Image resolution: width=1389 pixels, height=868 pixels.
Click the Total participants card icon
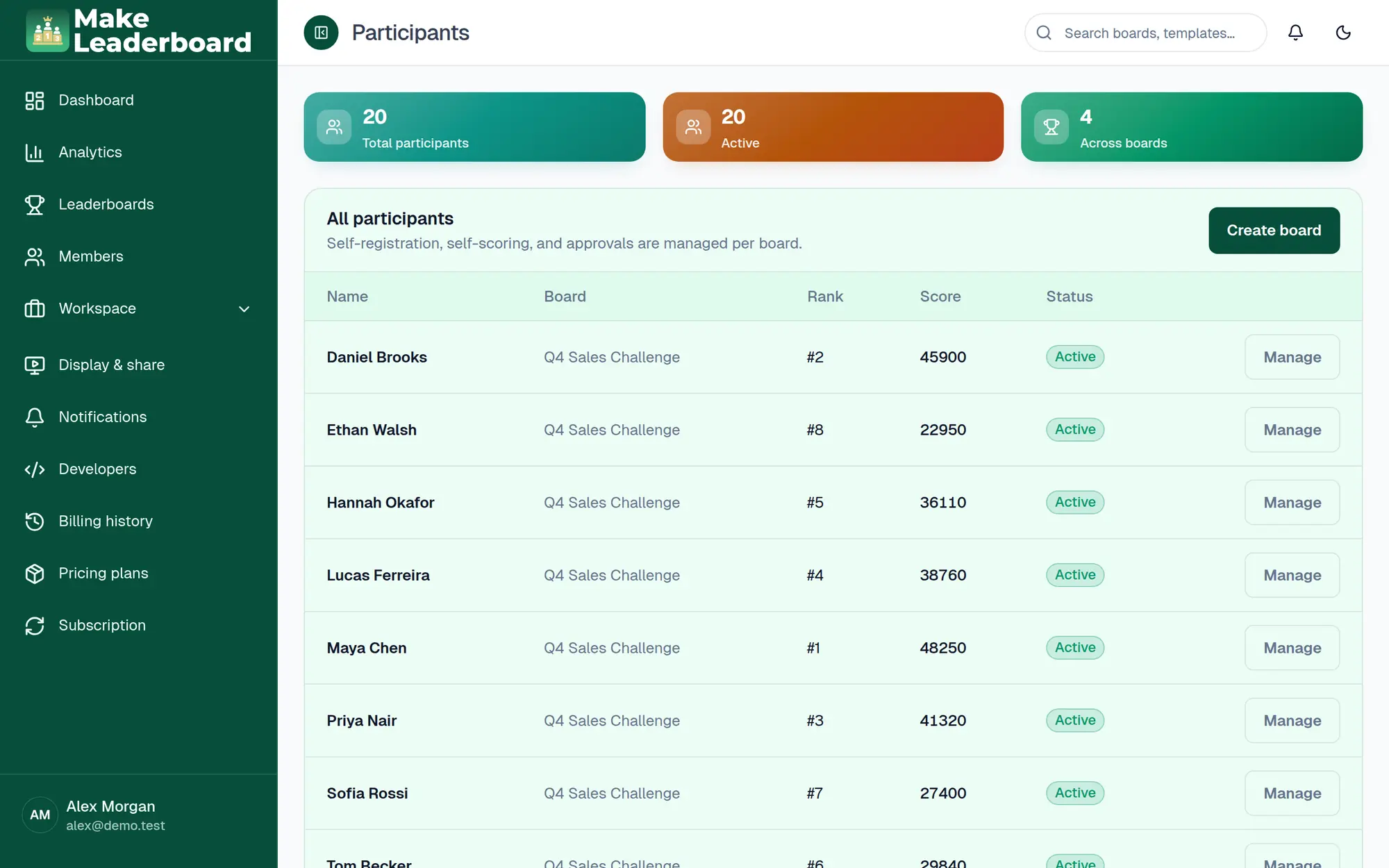334,127
